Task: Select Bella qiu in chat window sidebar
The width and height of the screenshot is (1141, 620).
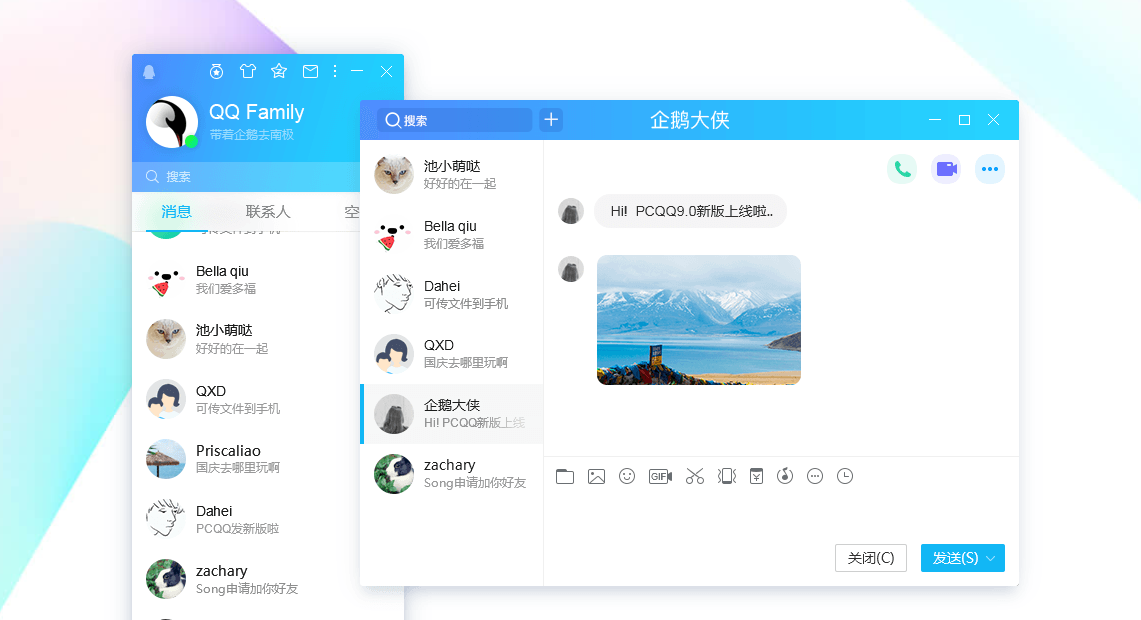Action: point(452,234)
